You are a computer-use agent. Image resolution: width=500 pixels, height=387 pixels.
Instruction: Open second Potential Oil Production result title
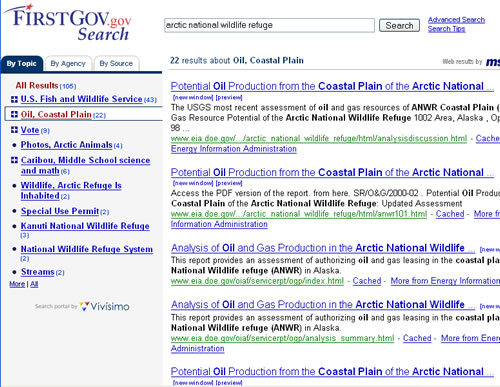332,172
